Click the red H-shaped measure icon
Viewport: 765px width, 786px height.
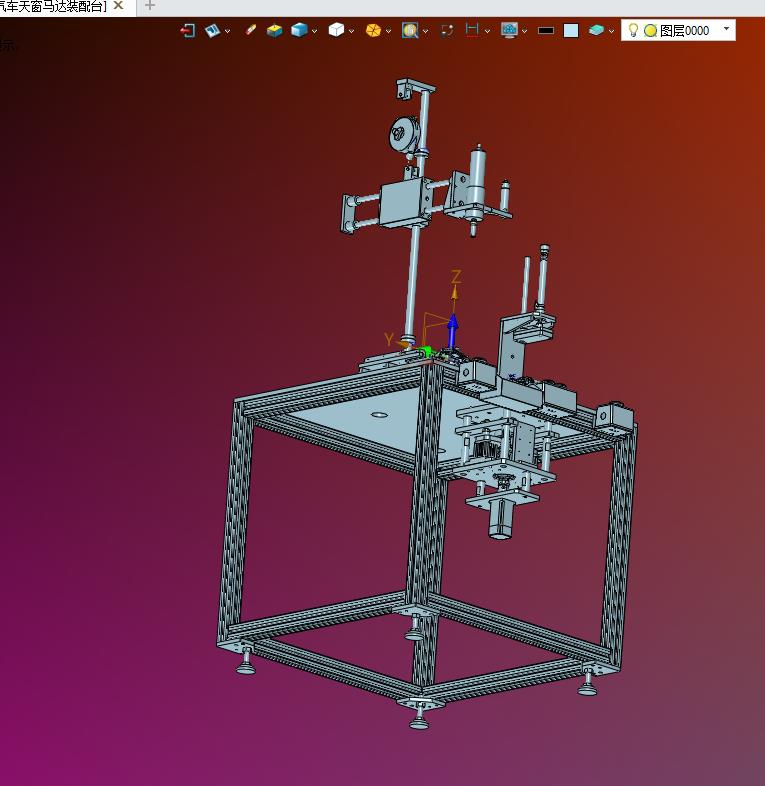click(x=473, y=30)
